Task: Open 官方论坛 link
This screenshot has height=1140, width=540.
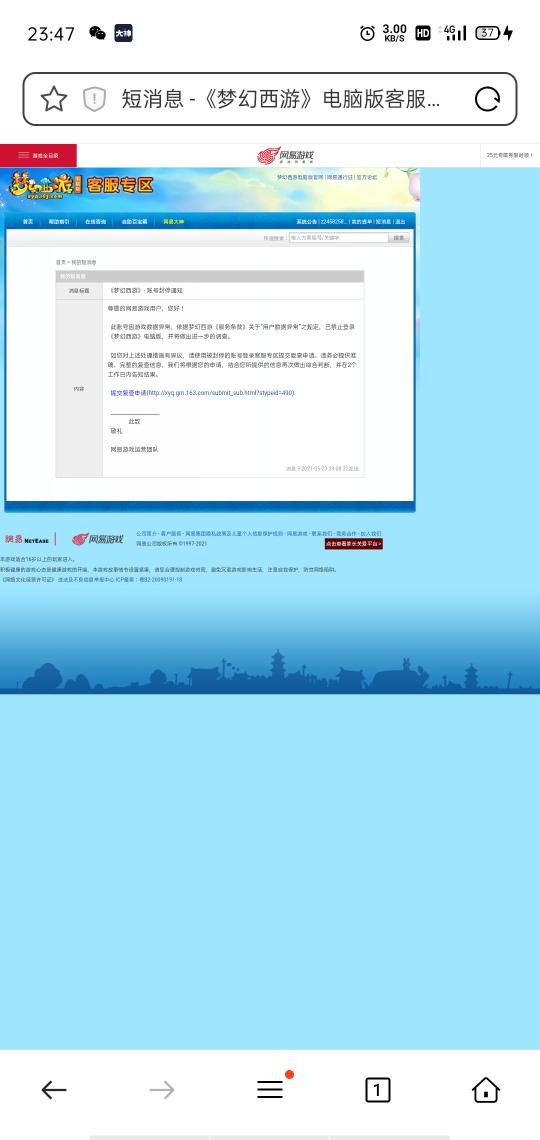Action: point(367,177)
